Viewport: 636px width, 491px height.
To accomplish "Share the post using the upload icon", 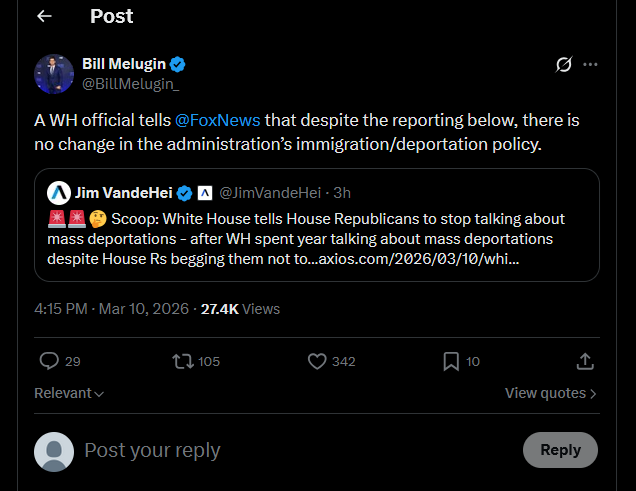I will (x=585, y=361).
